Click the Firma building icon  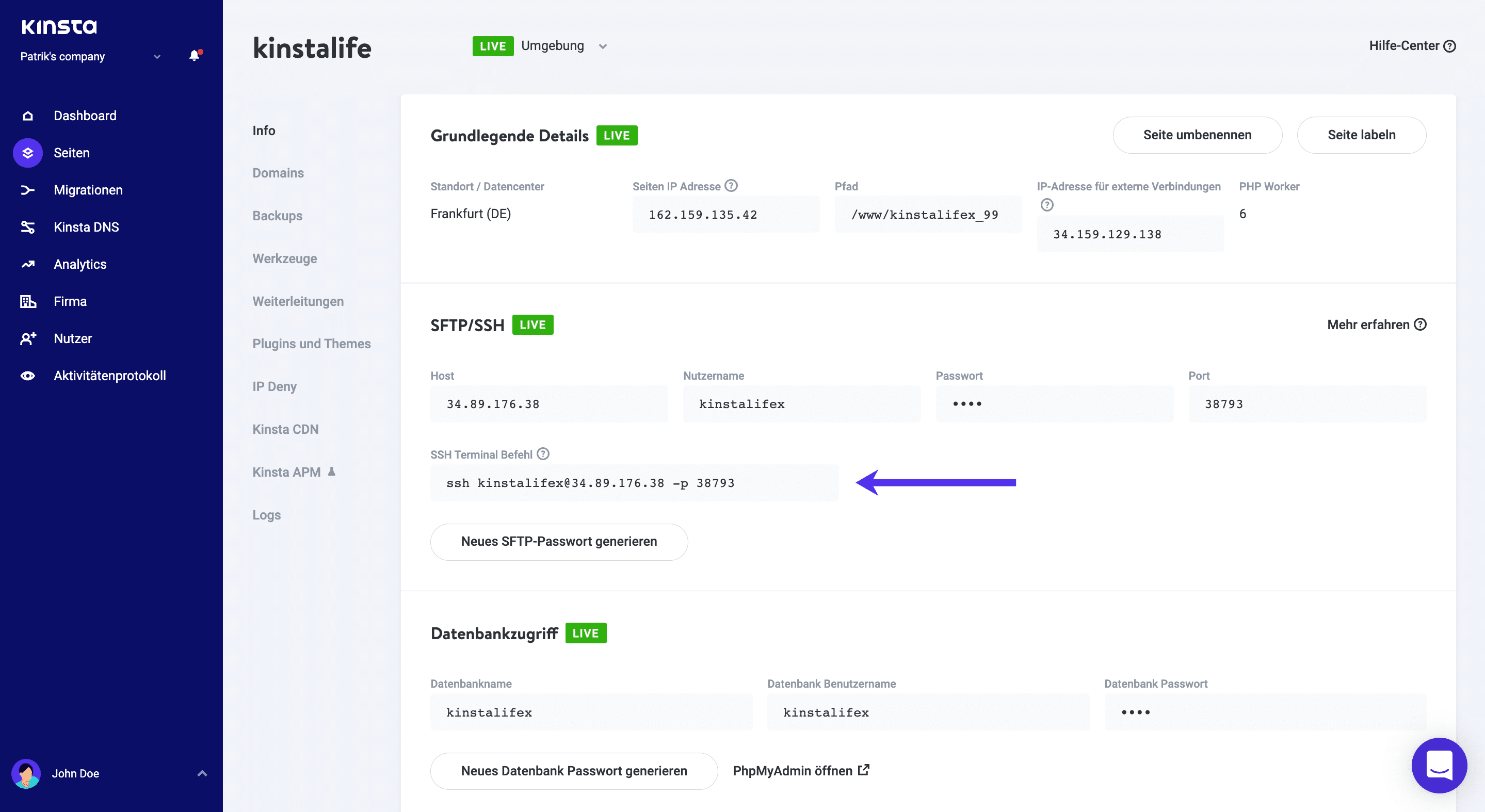coord(28,301)
